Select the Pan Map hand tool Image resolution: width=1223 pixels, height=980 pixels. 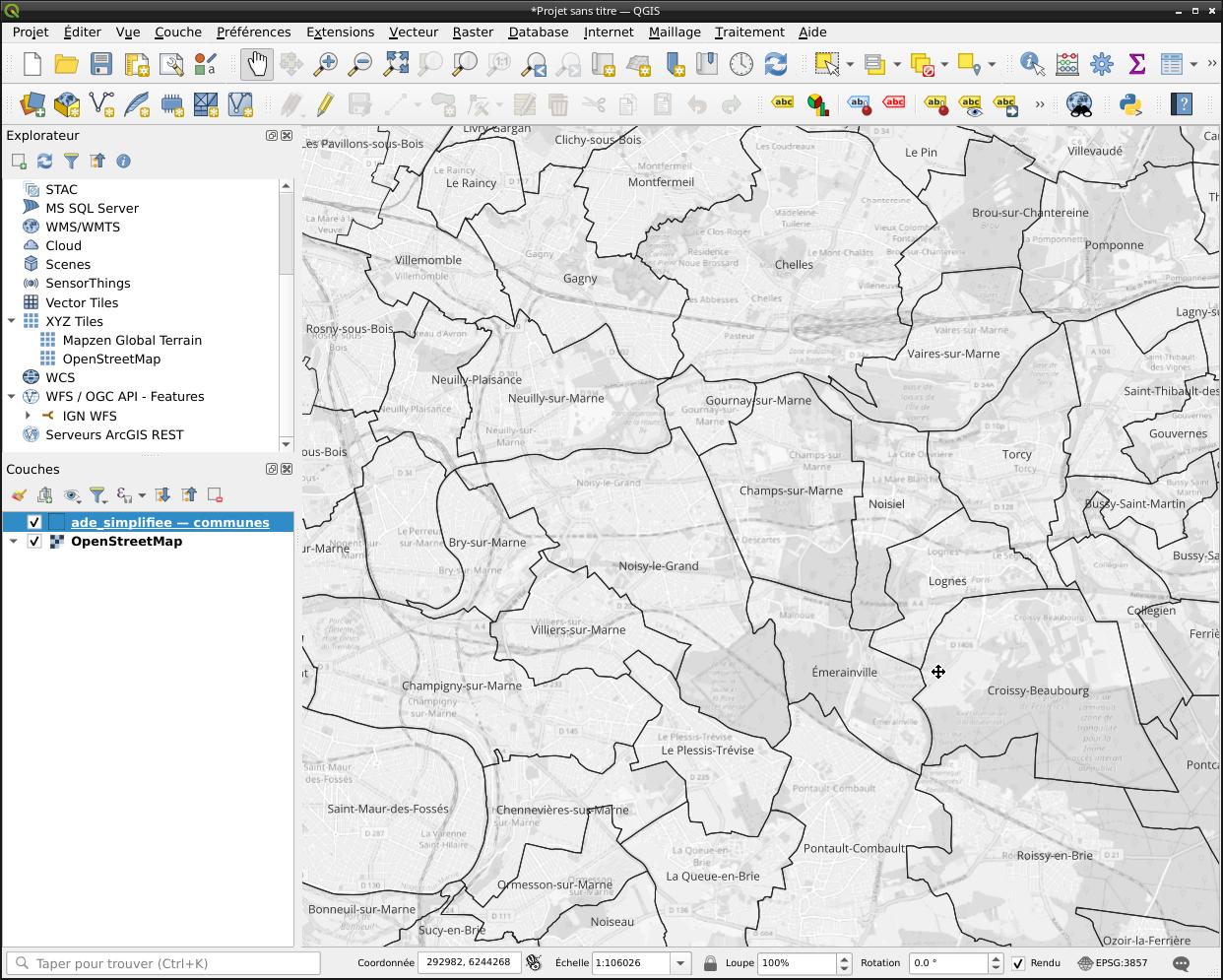coord(256,65)
